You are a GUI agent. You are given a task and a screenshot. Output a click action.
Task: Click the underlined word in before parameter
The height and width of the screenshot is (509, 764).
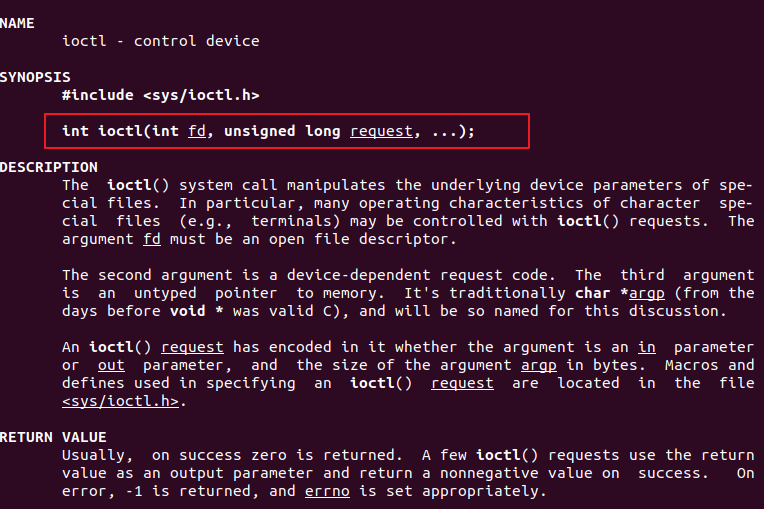[x=647, y=347]
